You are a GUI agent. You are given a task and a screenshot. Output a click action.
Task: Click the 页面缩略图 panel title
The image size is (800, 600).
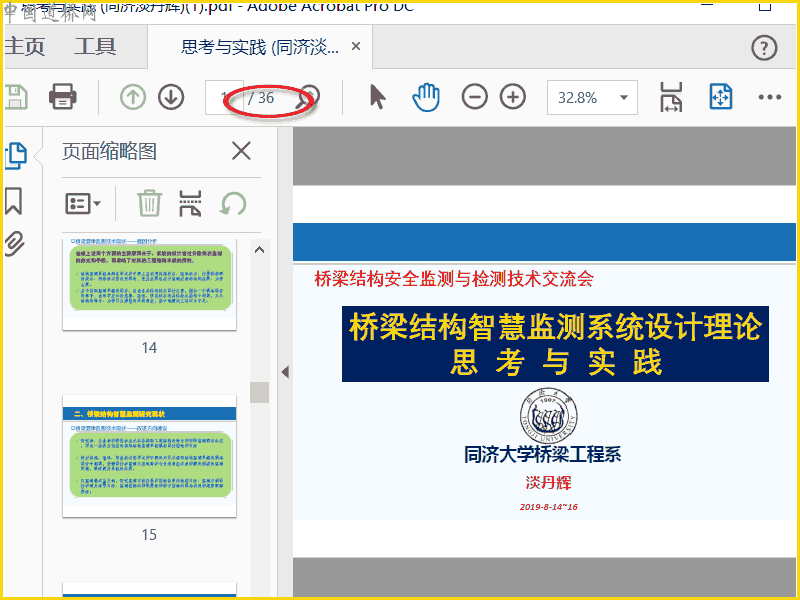109,151
